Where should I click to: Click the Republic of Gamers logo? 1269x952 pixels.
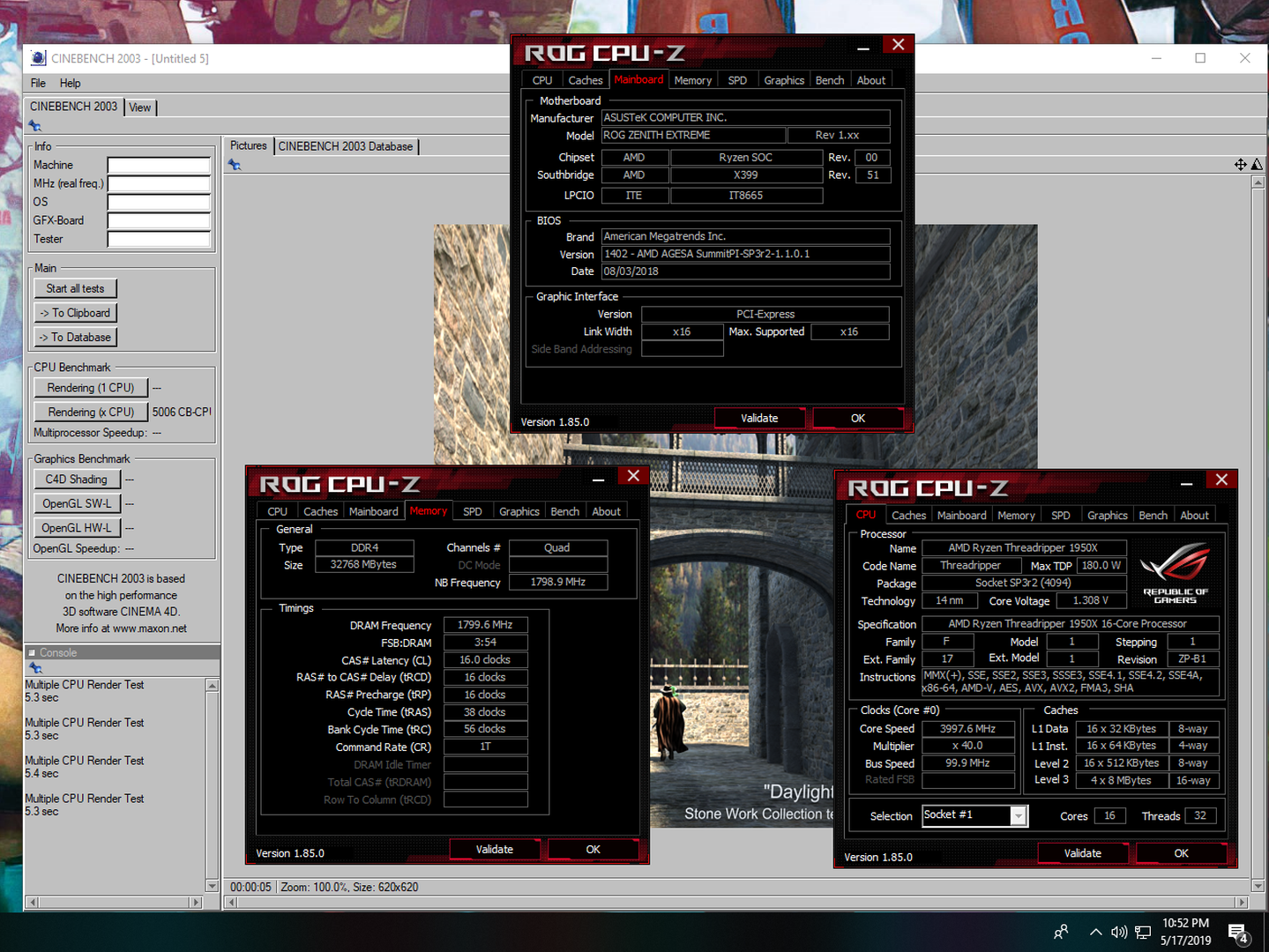coord(1176,572)
